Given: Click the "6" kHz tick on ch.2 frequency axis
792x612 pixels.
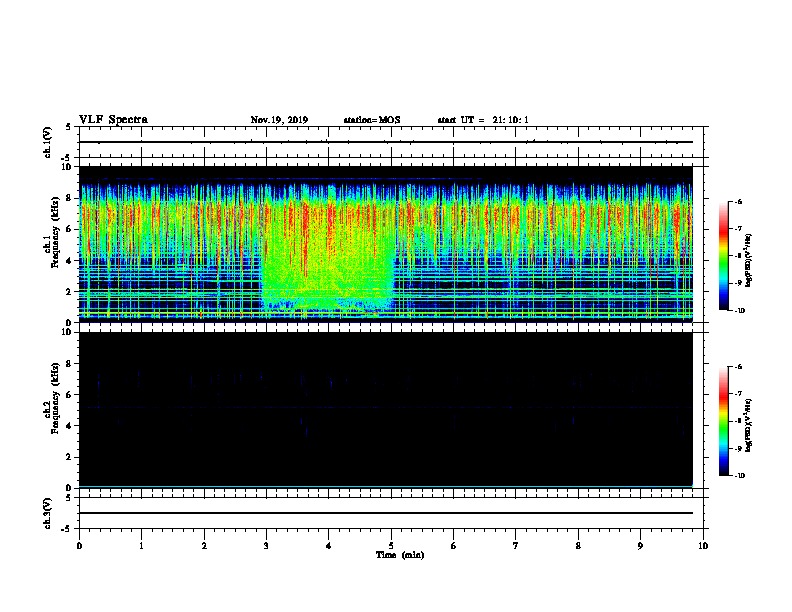Looking at the screenshot, I should [x=70, y=395].
